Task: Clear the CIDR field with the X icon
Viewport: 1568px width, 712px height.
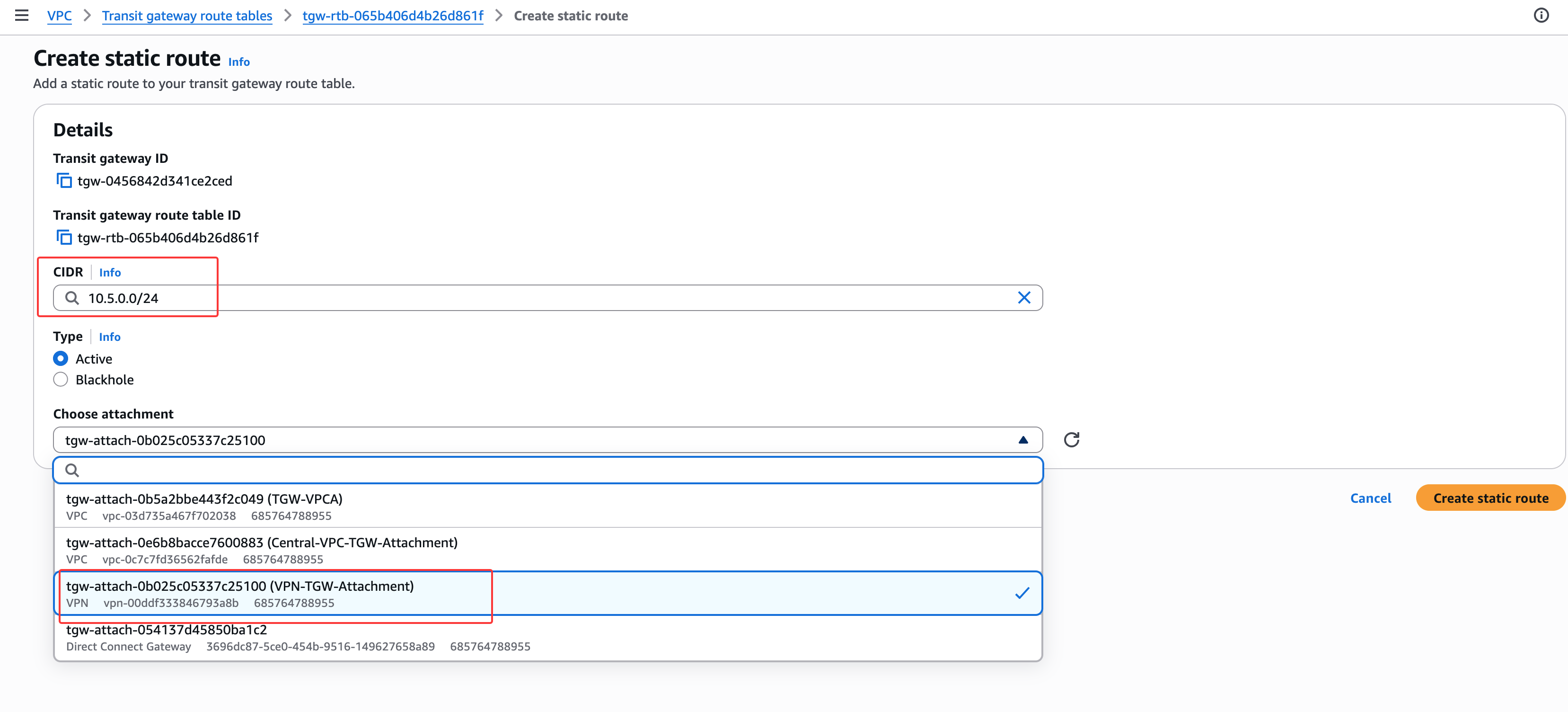Action: coord(1024,298)
